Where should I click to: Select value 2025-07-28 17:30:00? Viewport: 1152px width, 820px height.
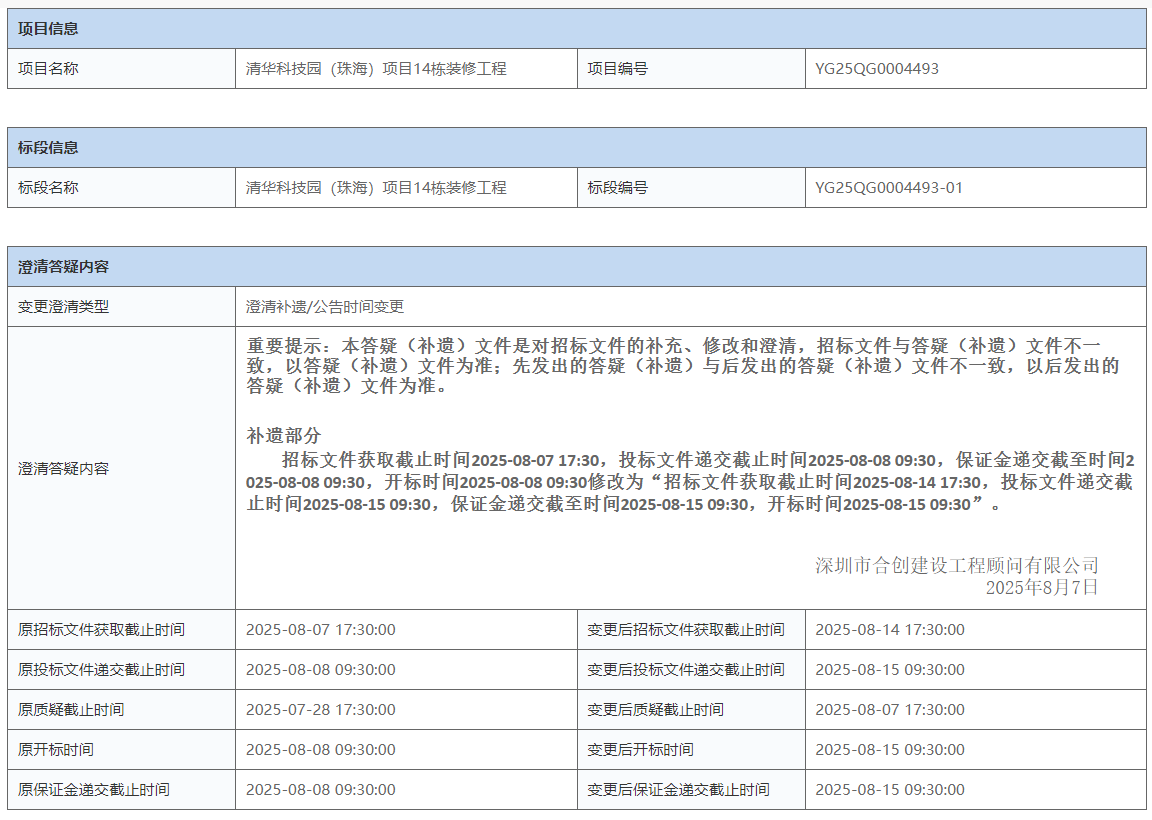point(320,710)
